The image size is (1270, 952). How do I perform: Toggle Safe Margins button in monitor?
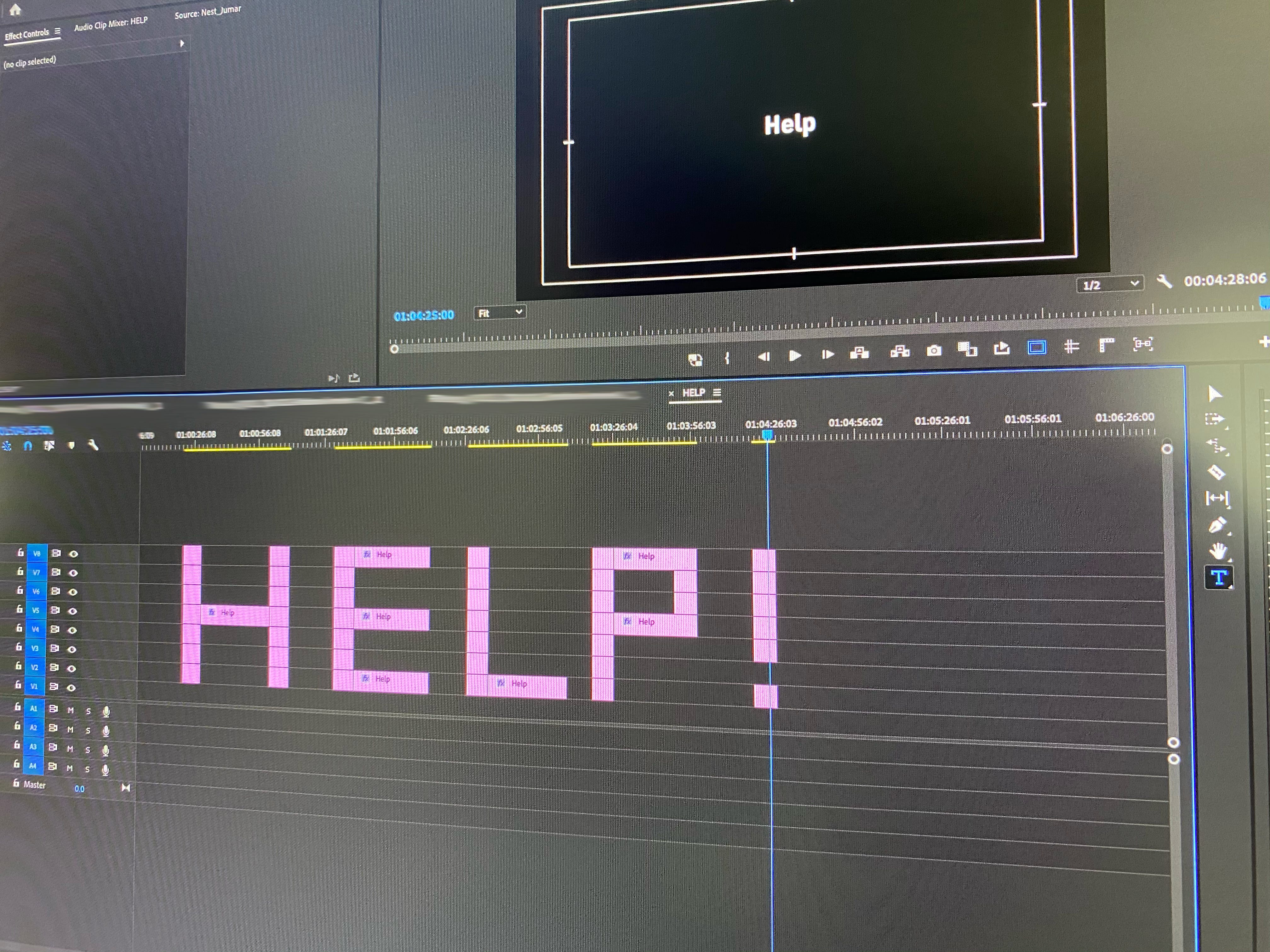[1036, 347]
